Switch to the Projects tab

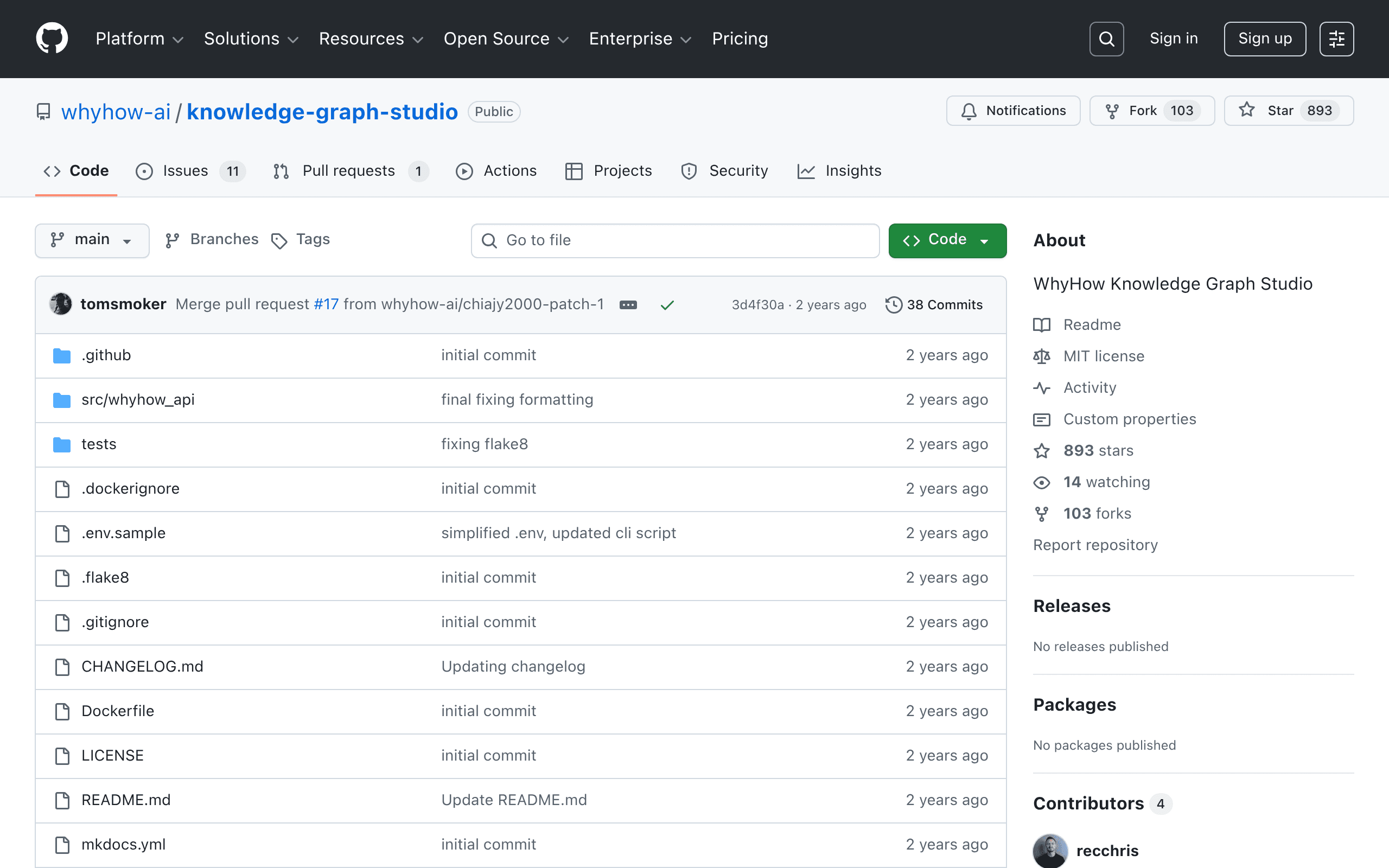(608, 171)
